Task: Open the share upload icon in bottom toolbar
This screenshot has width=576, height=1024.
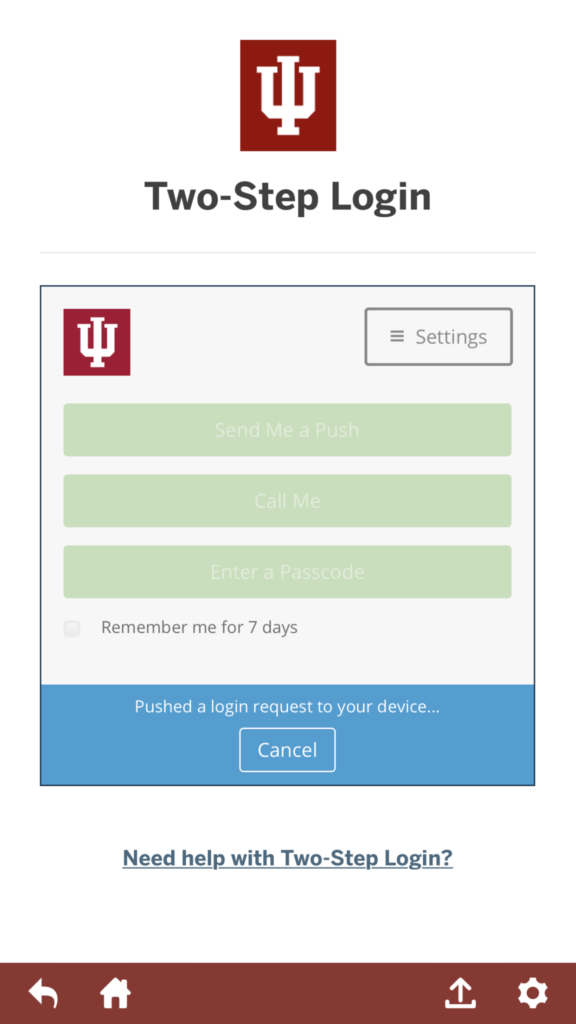Action: click(460, 993)
